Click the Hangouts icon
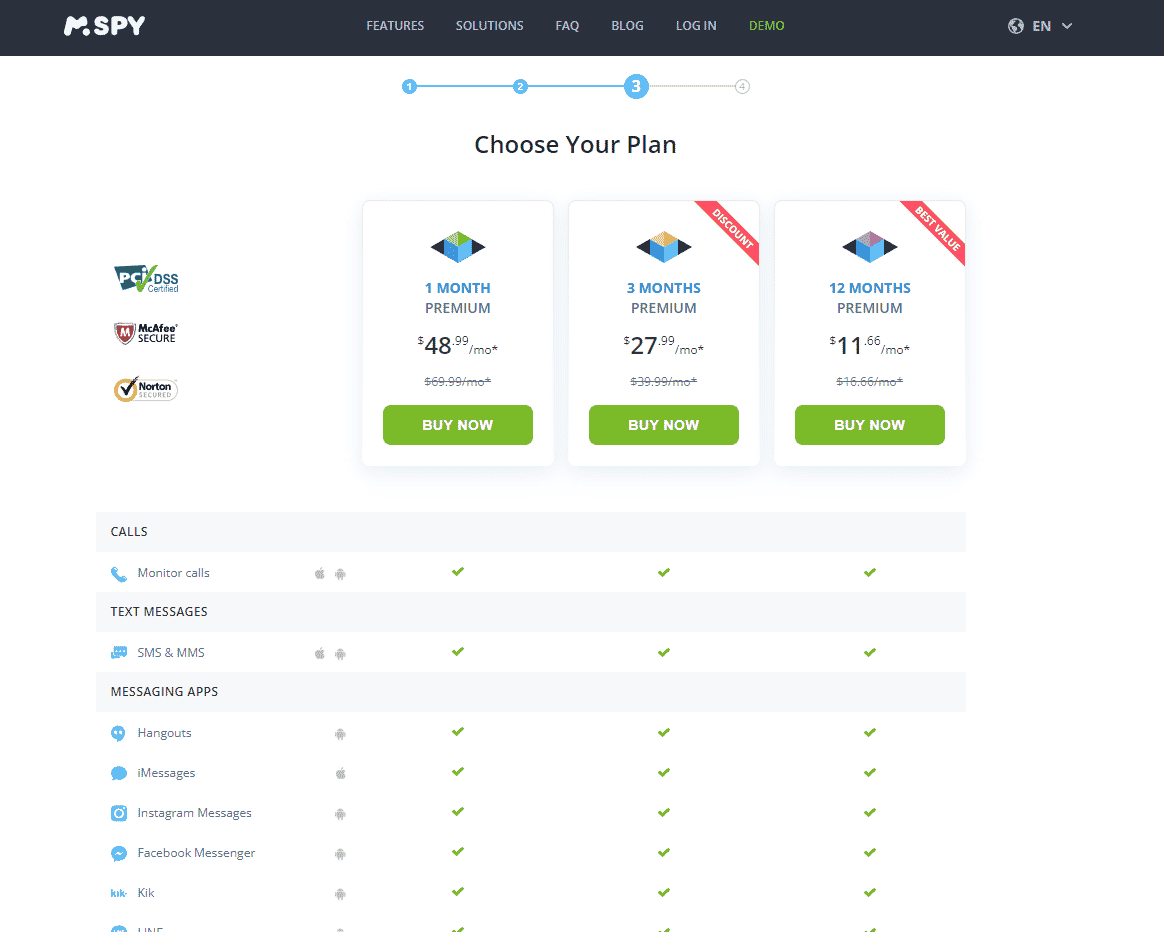Viewport: 1164px width, 932px height. click(118, 734)
